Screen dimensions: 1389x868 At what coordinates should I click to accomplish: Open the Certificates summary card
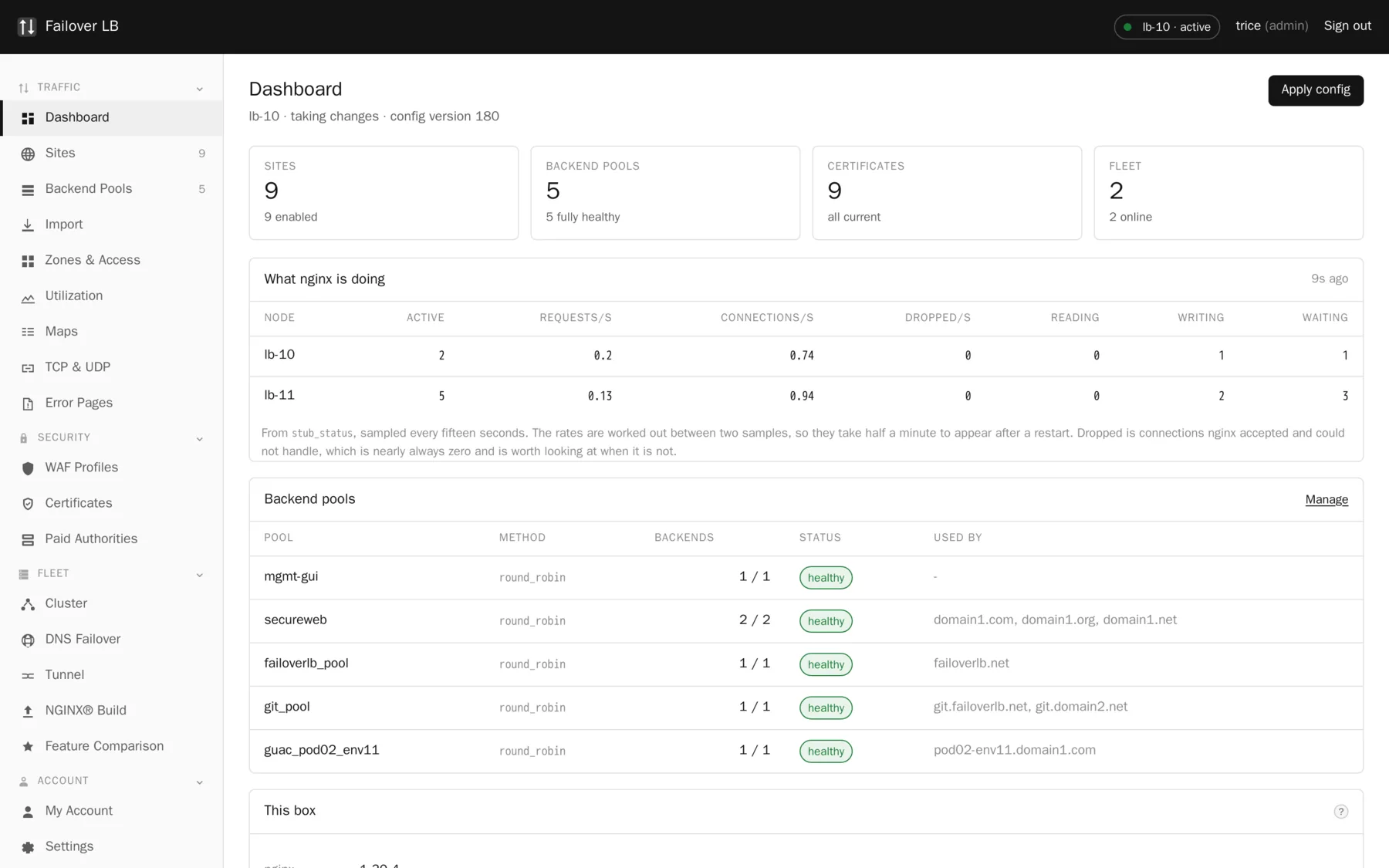947,193
